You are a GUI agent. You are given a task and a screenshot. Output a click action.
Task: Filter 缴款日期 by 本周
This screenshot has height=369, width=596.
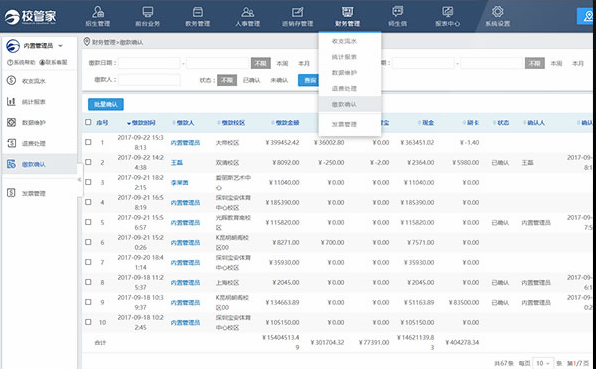pos(282,63)
